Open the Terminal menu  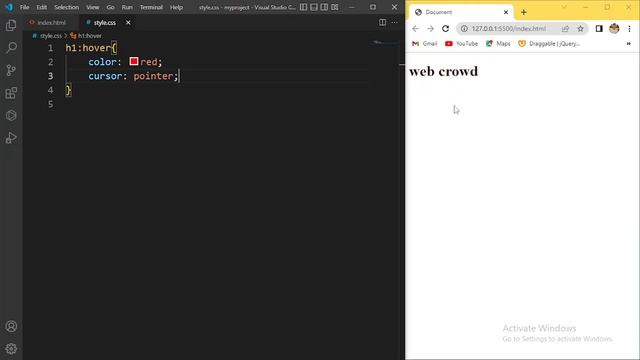151,7
